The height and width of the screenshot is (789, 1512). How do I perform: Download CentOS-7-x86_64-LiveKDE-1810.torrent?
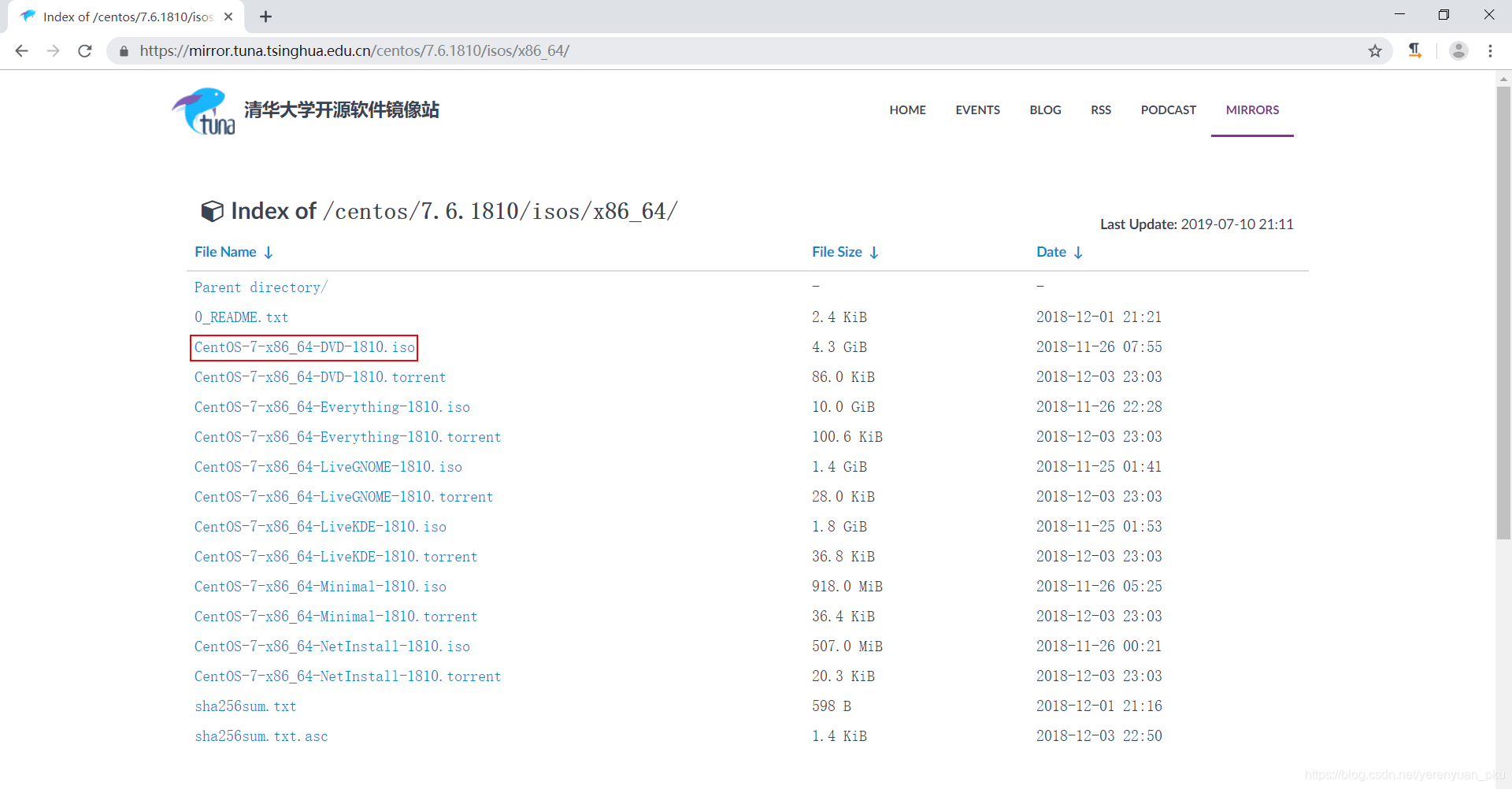point(335,557)
